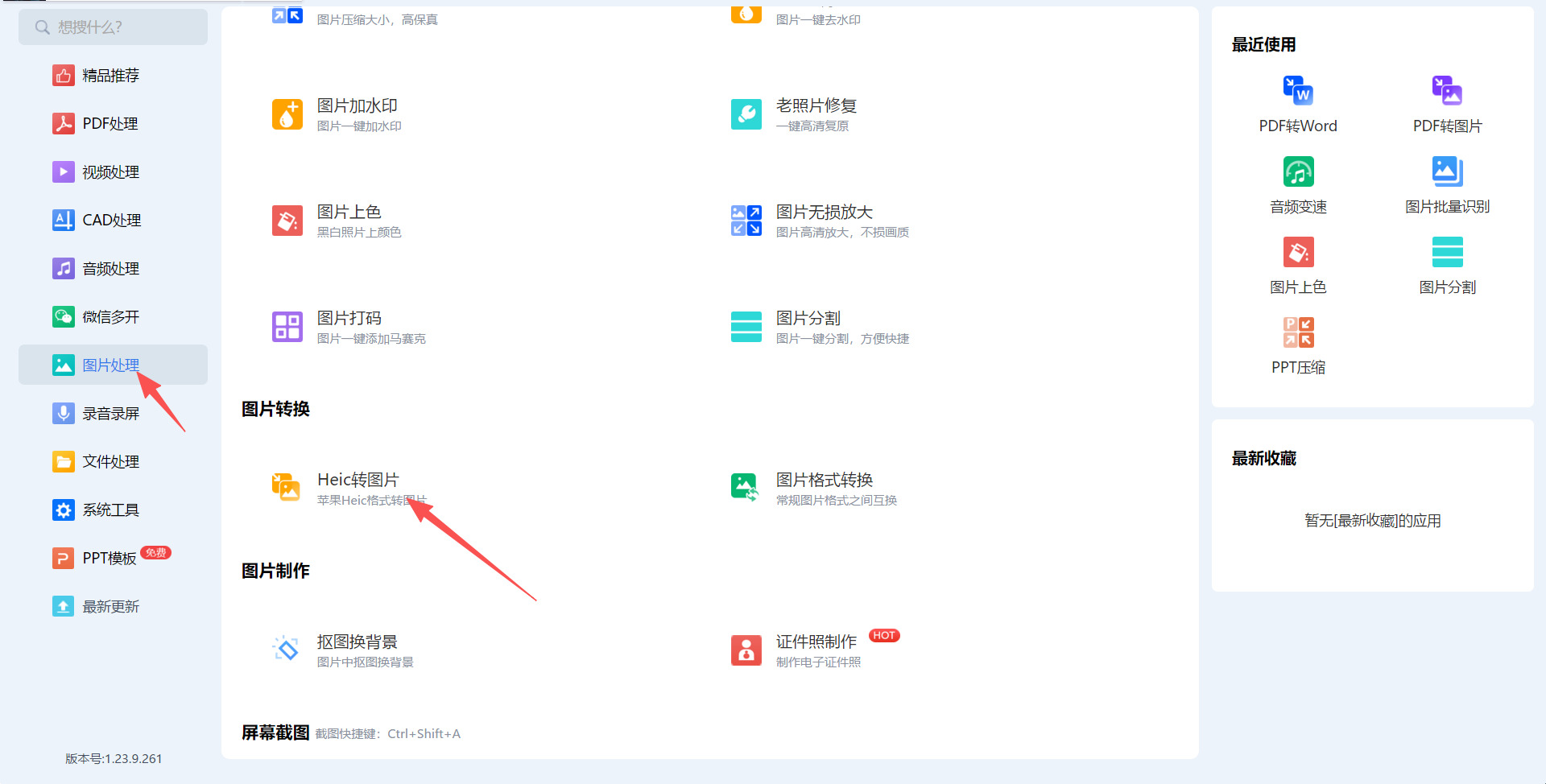Open recent 图片上色 icon
Viewport: 1546px width, 784px height.
pyautogui.click(x=1298, y=252)
